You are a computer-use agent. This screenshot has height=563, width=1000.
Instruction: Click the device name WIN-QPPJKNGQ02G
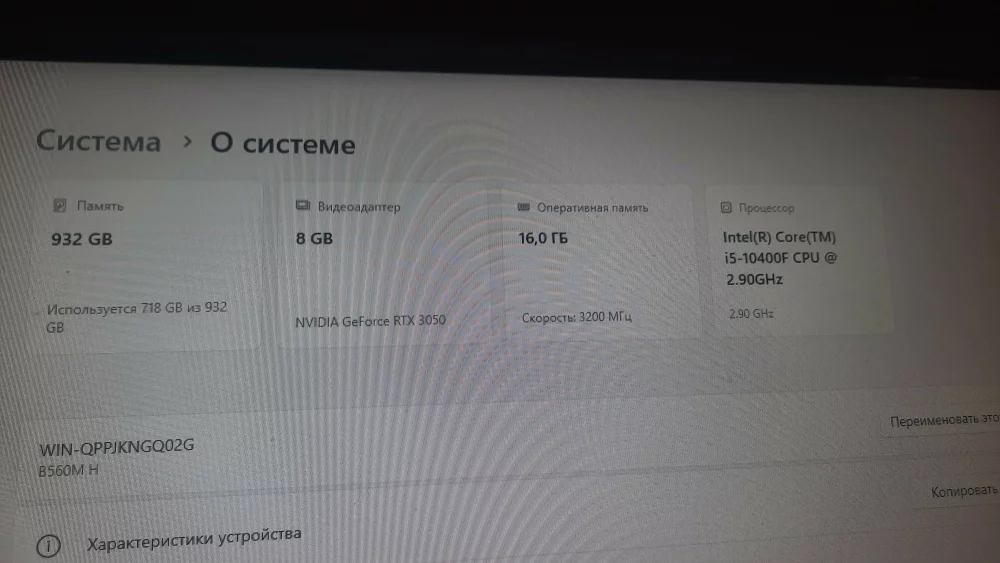pos(117,447)
